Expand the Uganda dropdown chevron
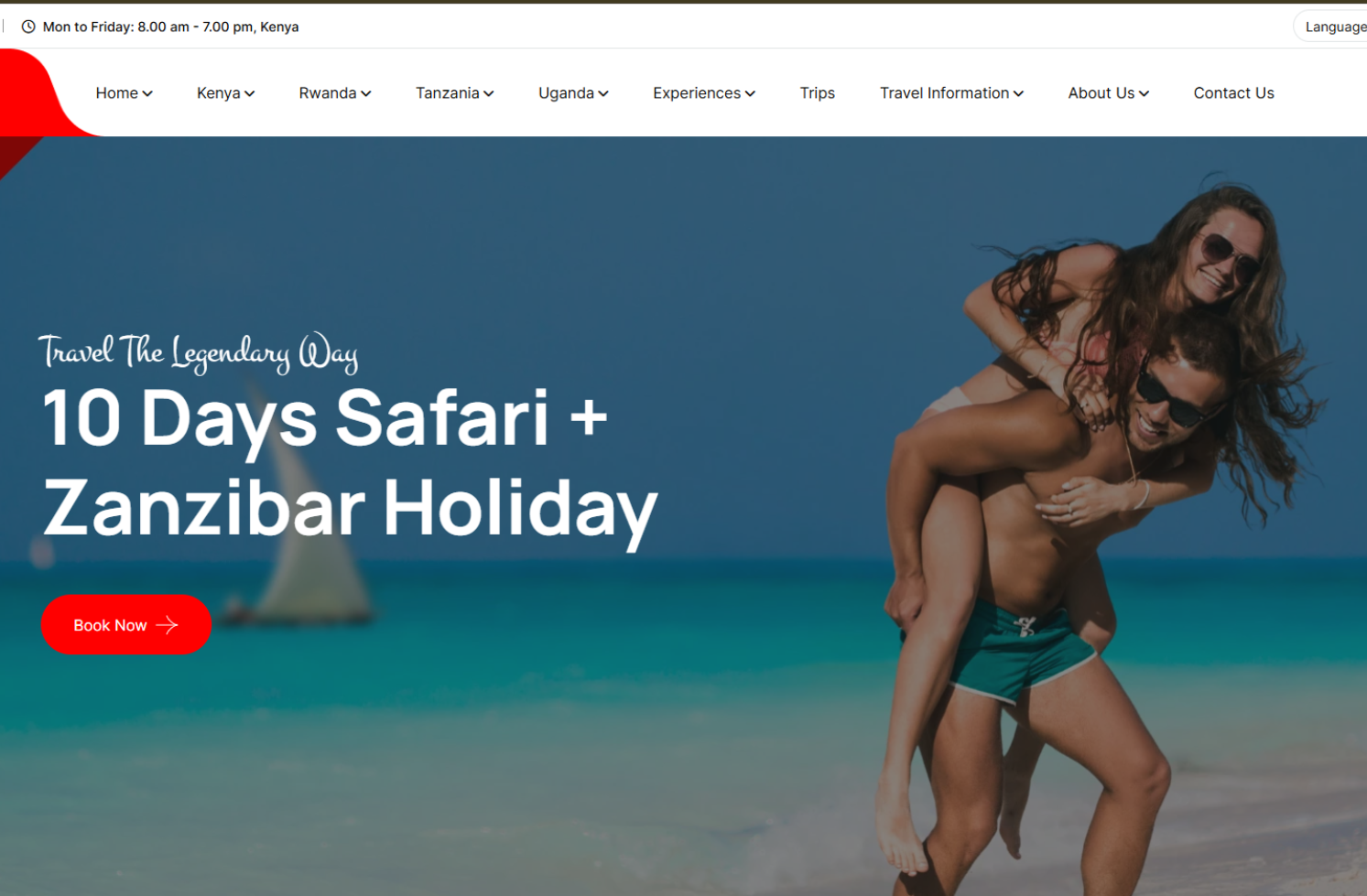 (x=603, y=93)
